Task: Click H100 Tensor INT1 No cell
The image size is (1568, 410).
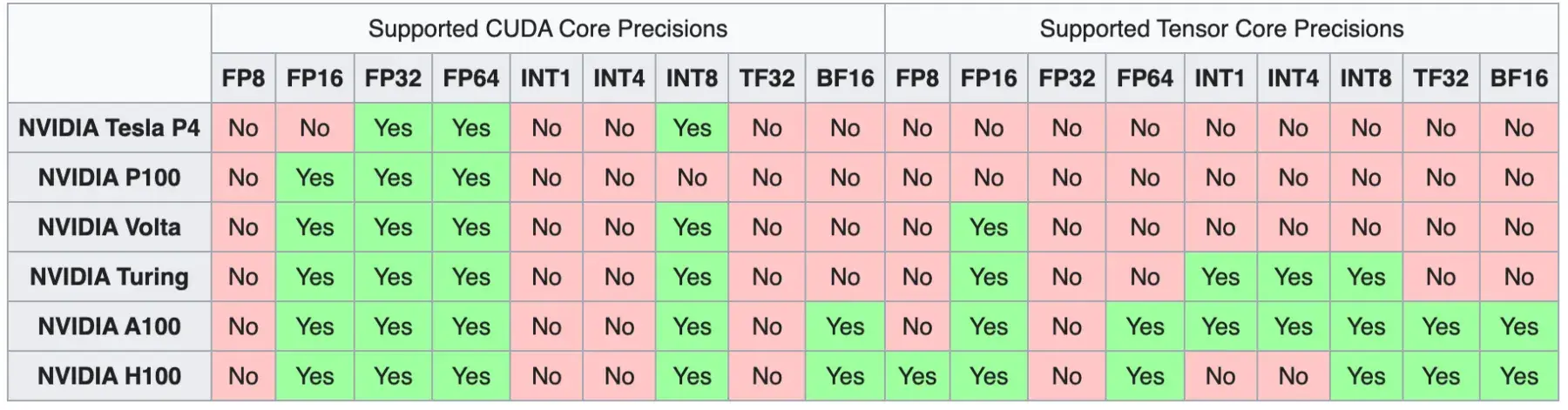Action: [1220, 376]
